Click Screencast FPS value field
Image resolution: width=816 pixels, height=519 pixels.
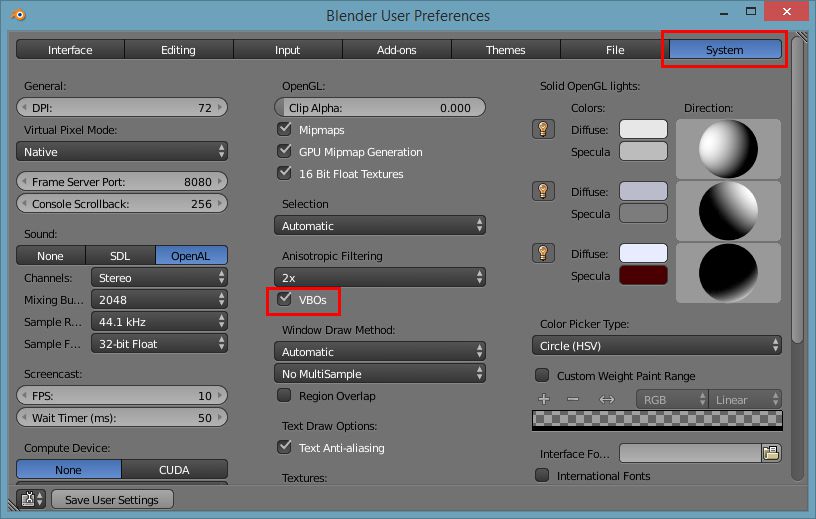point(122,395)
